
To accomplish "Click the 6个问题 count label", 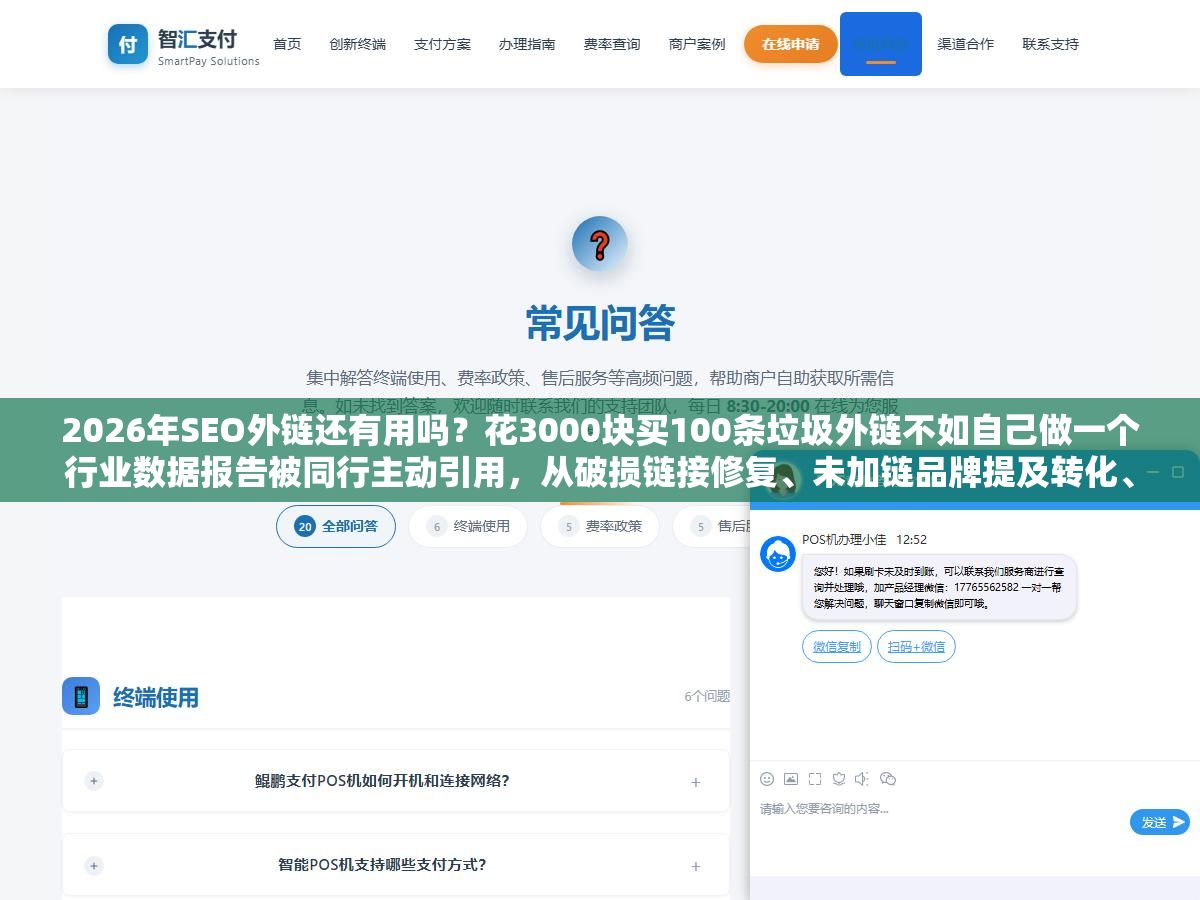I will pos(707,696).
